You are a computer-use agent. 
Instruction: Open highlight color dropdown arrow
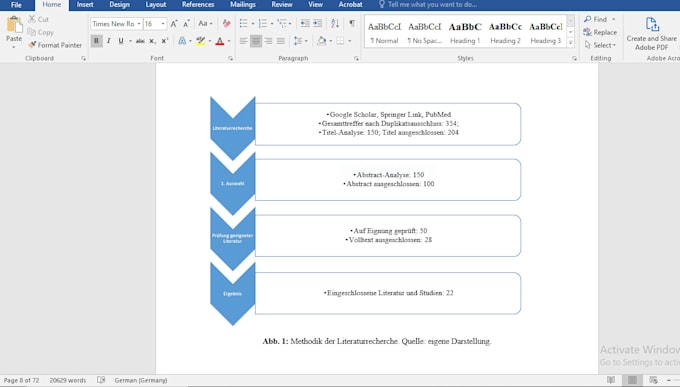click(210, 41)
